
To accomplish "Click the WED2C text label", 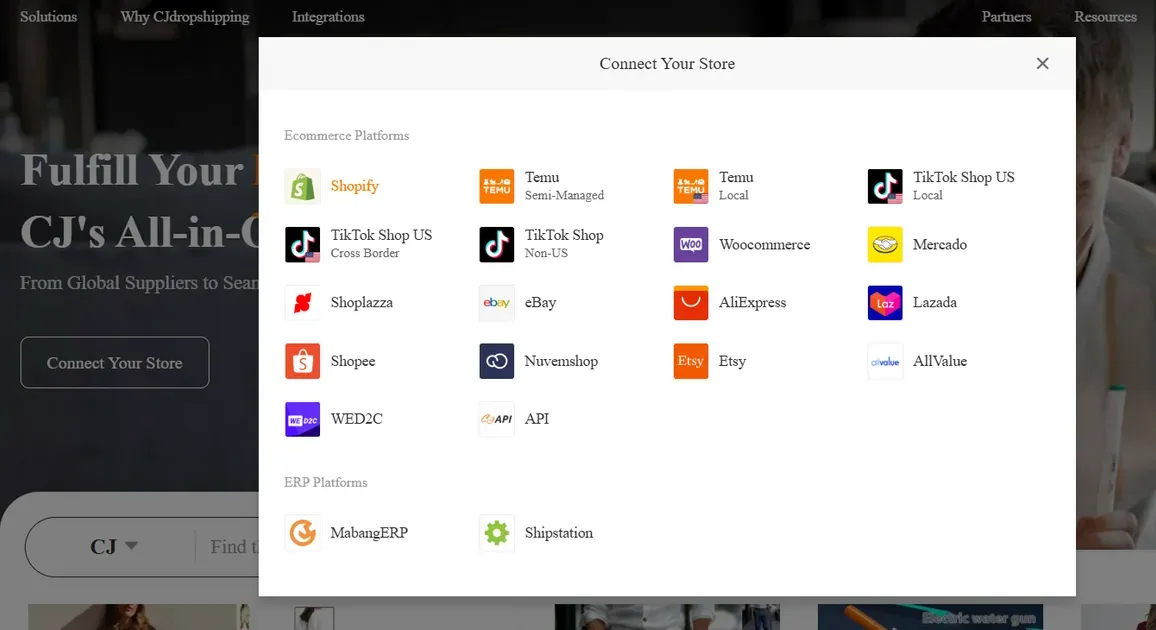I will coord(357,419).
